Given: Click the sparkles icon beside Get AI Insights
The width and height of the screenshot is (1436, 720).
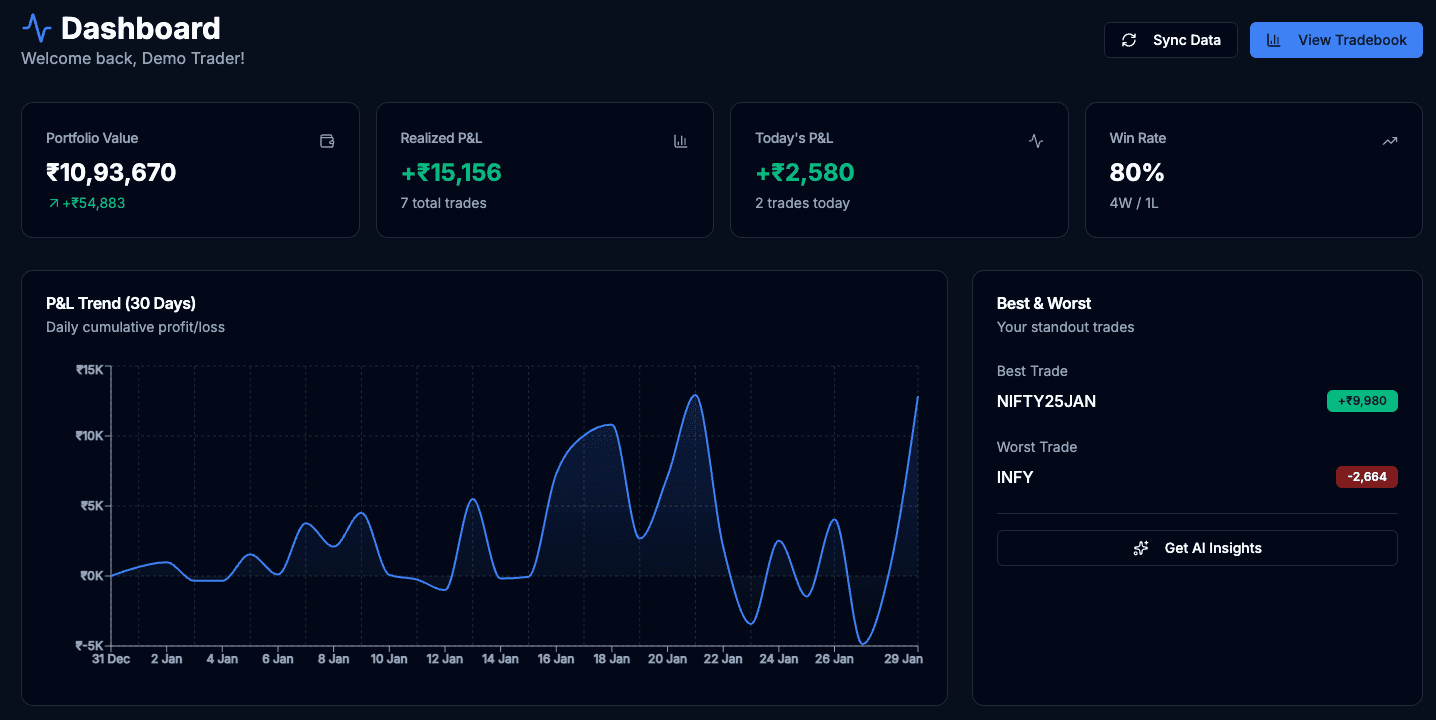Looking at the screenshot, I should tap(1141, 548).
